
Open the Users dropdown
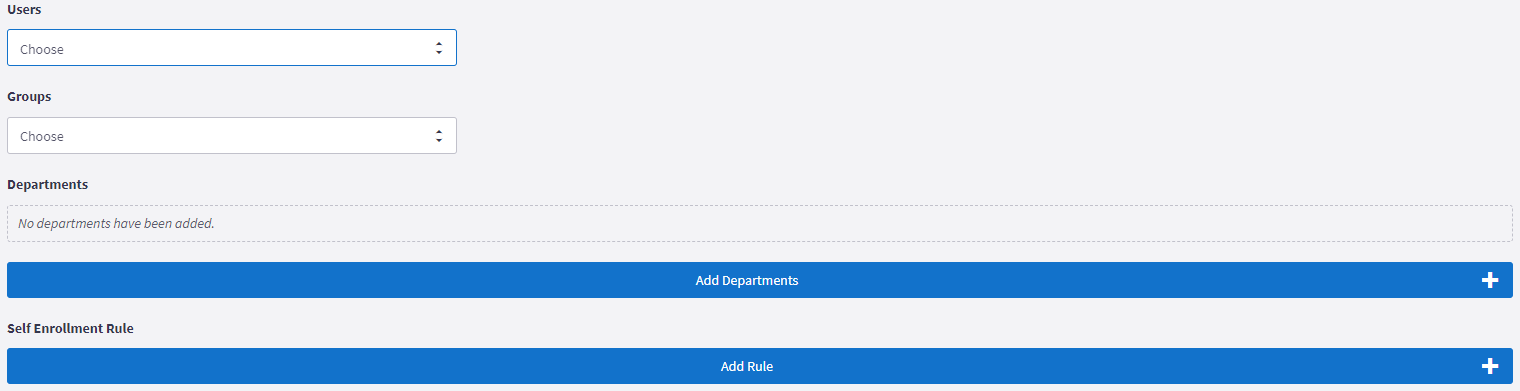(232, 48)
